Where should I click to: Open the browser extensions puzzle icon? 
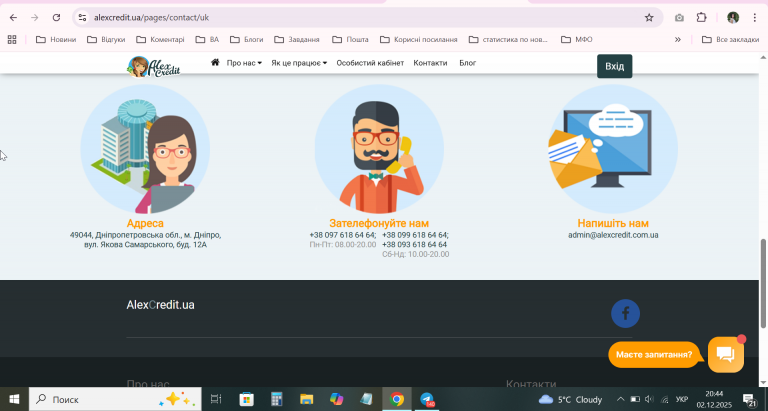[701, 18]
